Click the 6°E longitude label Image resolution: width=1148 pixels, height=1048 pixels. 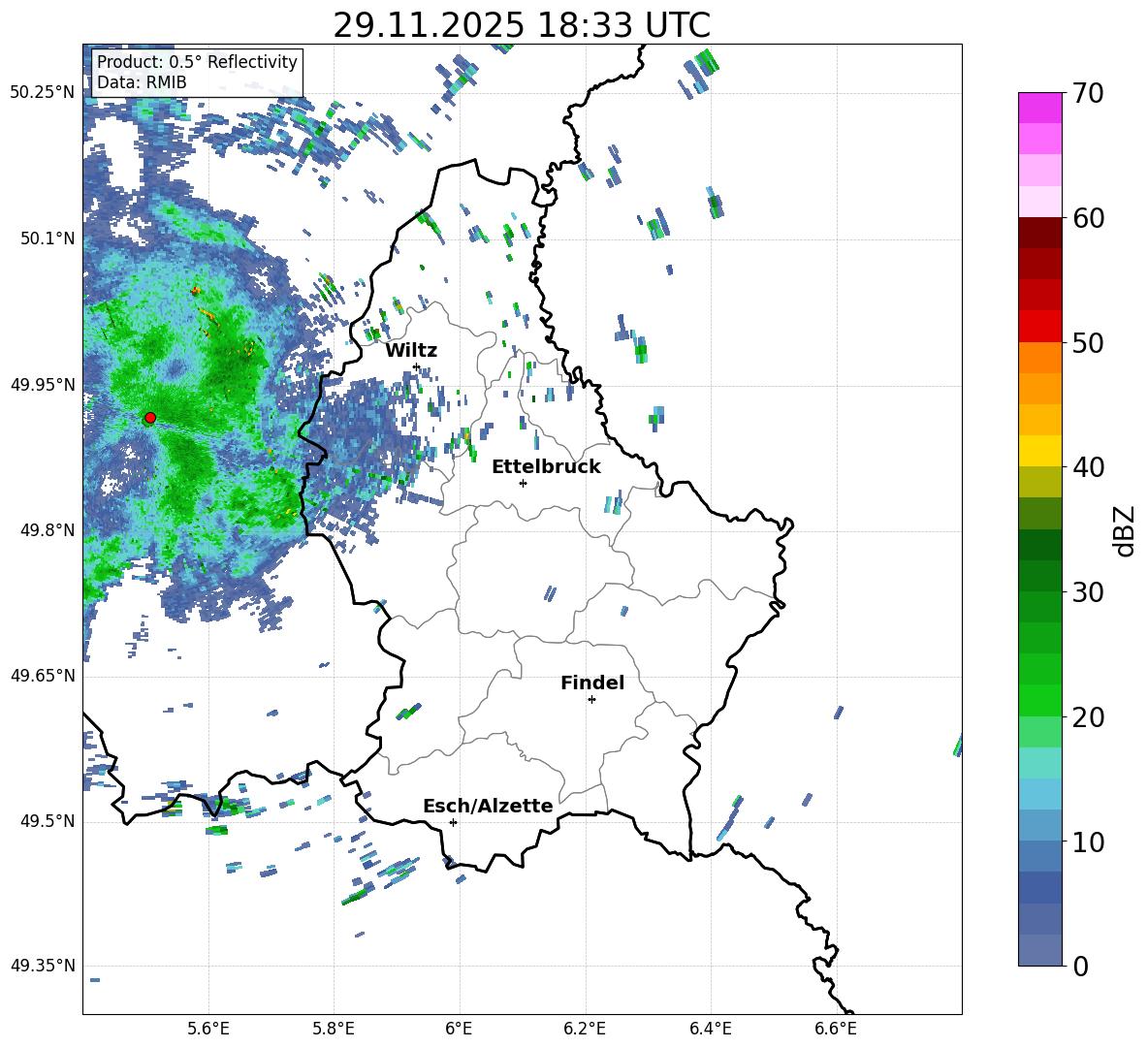459,1030
